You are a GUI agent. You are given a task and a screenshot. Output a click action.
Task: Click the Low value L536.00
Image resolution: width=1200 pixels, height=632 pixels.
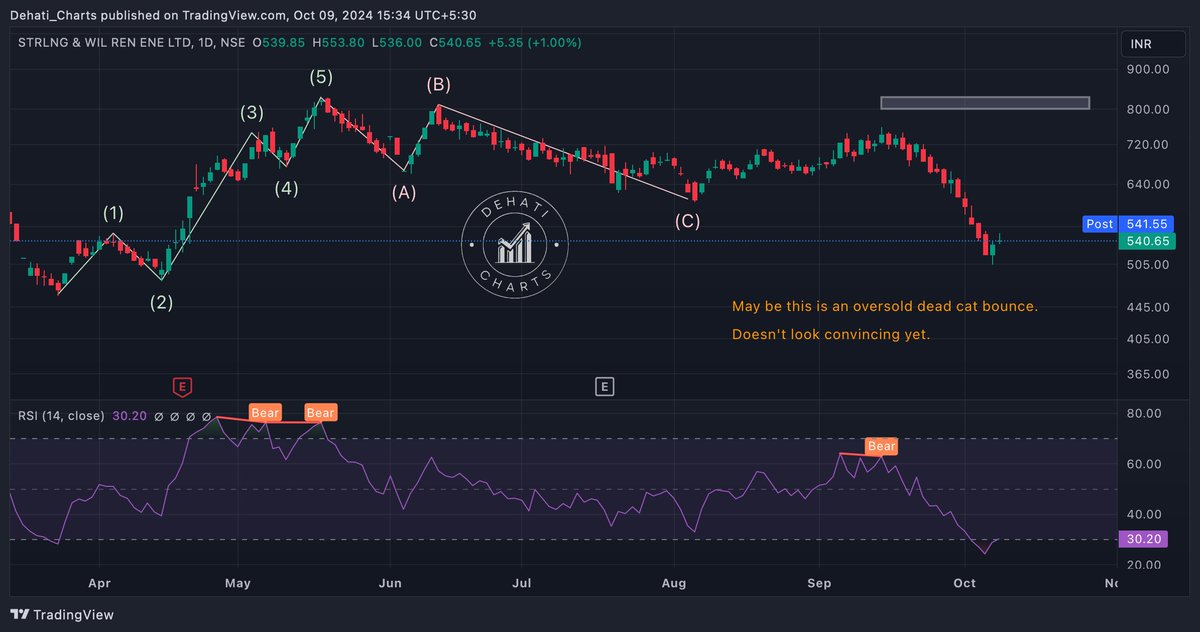click(396, 43)
